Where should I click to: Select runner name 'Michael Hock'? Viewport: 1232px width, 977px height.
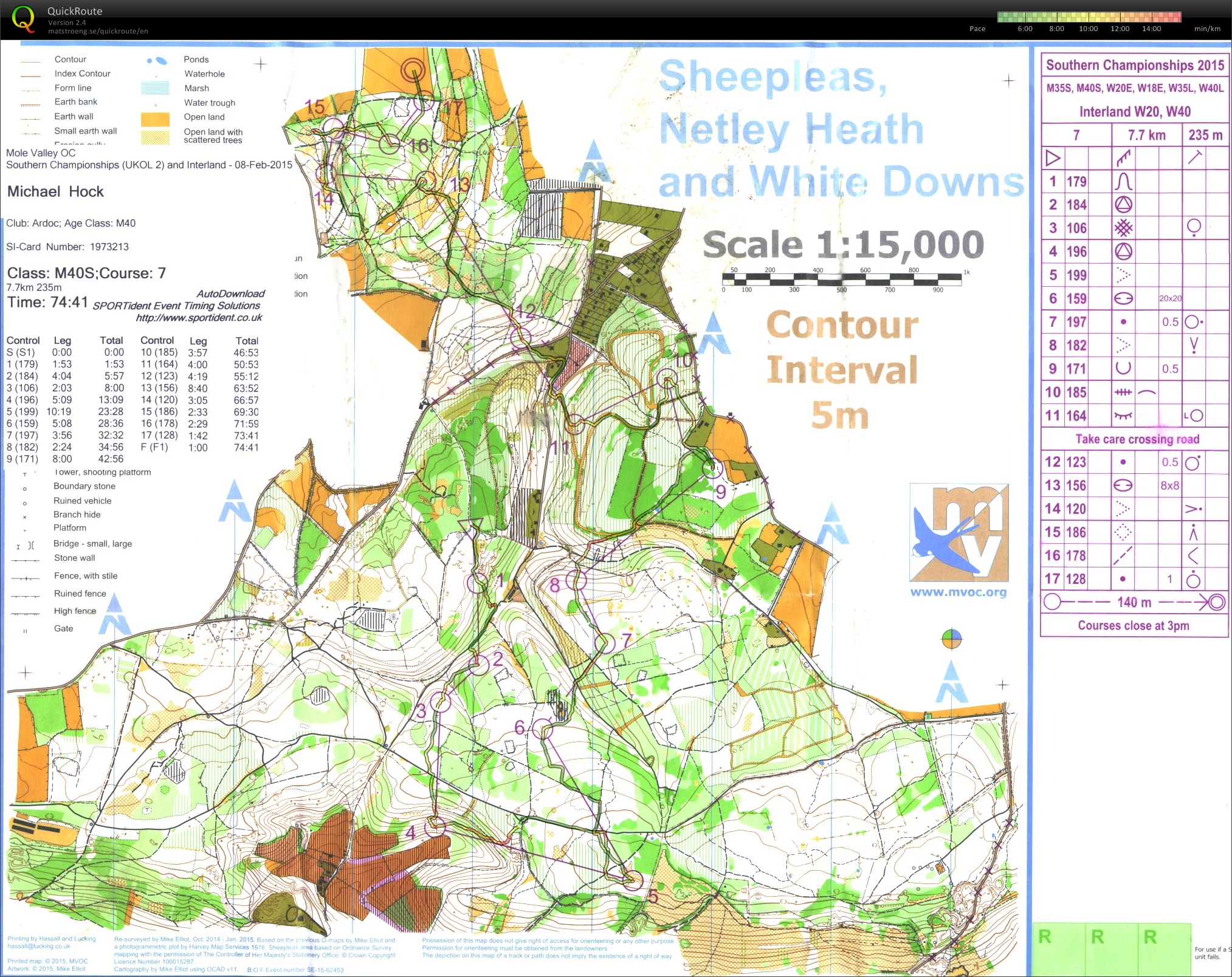point(55,192)
